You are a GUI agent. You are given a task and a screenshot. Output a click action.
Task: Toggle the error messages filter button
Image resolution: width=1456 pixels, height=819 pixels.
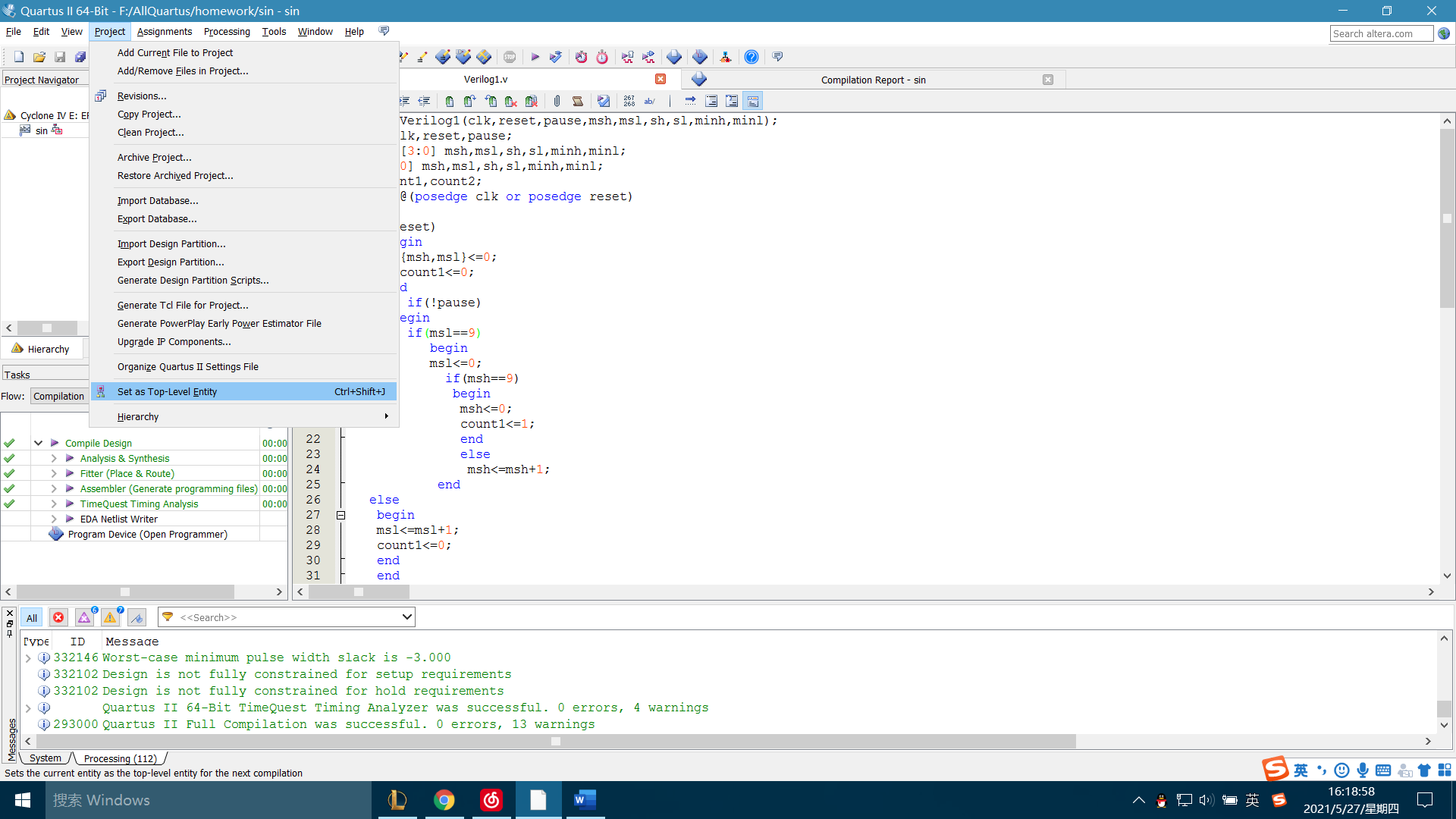(58, 618)
